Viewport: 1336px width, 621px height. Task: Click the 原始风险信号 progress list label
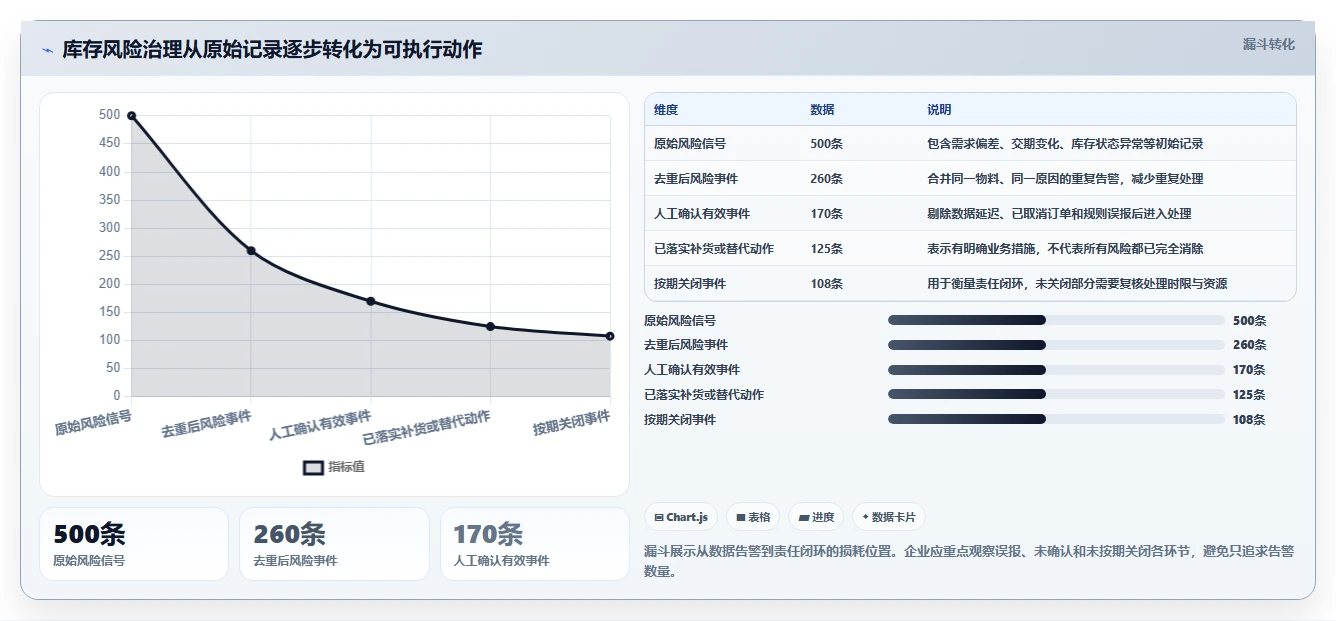point(680,321)
